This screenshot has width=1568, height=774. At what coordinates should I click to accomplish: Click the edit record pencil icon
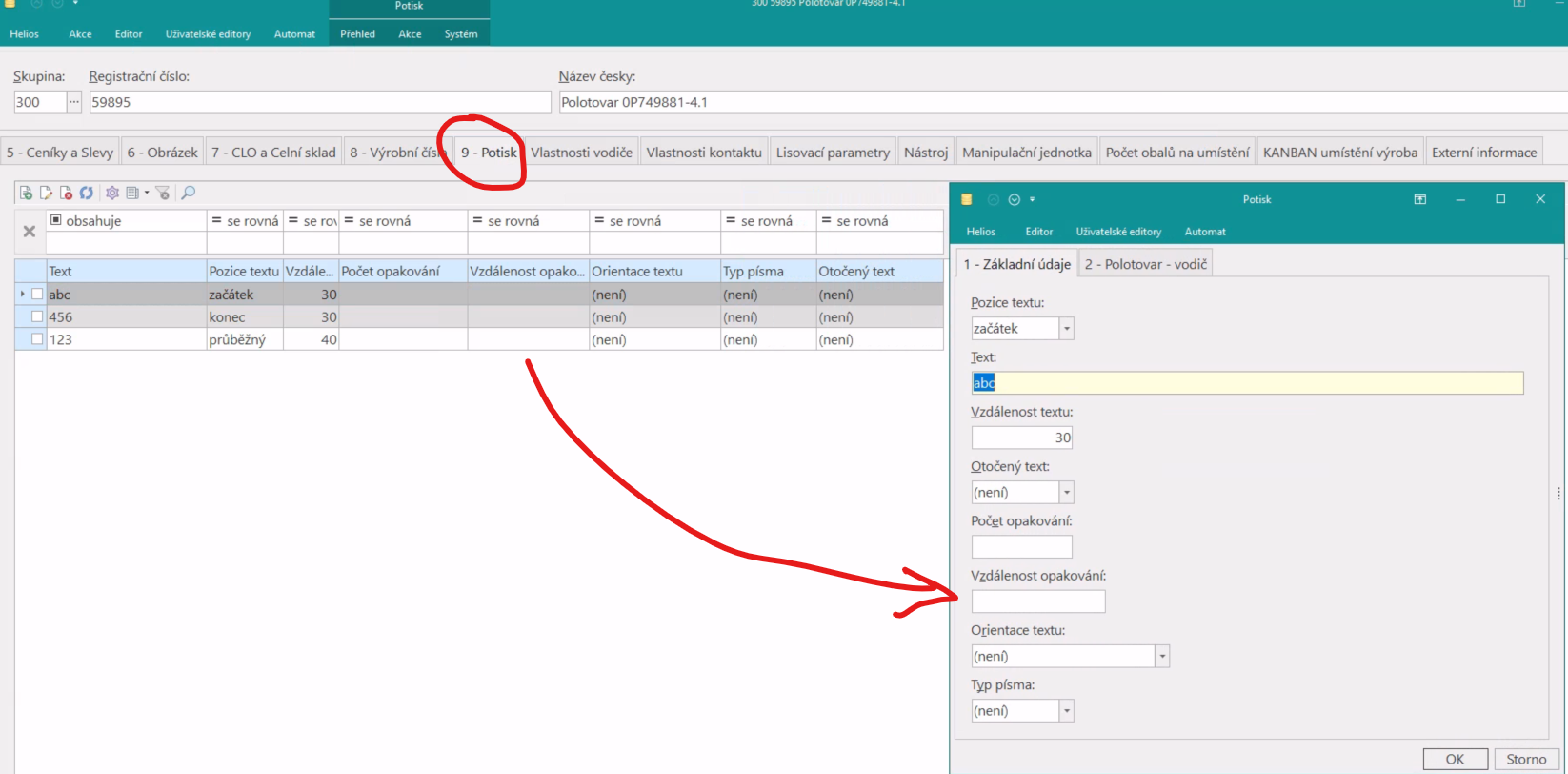pyautogui.click(x=46, y=193)
